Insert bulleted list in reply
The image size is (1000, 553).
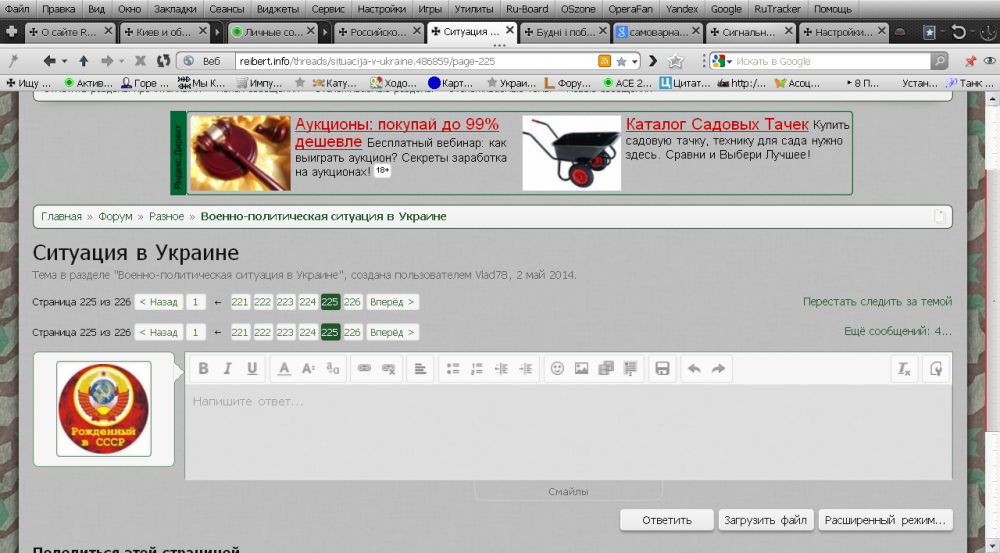point(453,369)
